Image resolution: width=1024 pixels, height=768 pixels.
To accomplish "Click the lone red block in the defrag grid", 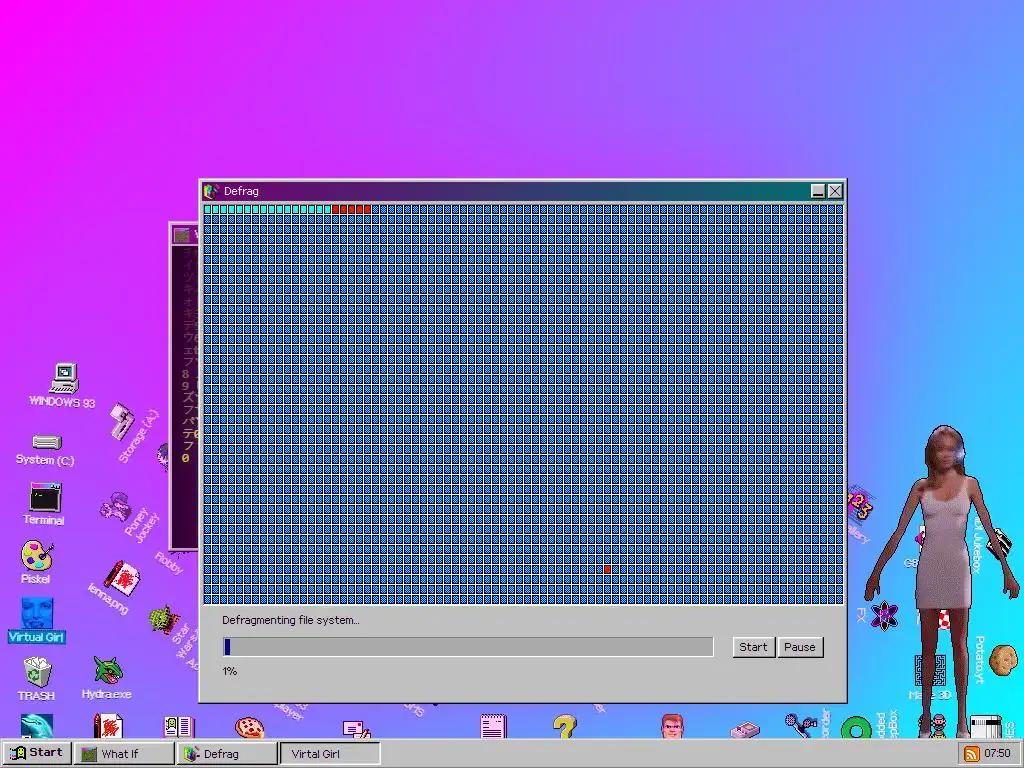I will 607,569.
